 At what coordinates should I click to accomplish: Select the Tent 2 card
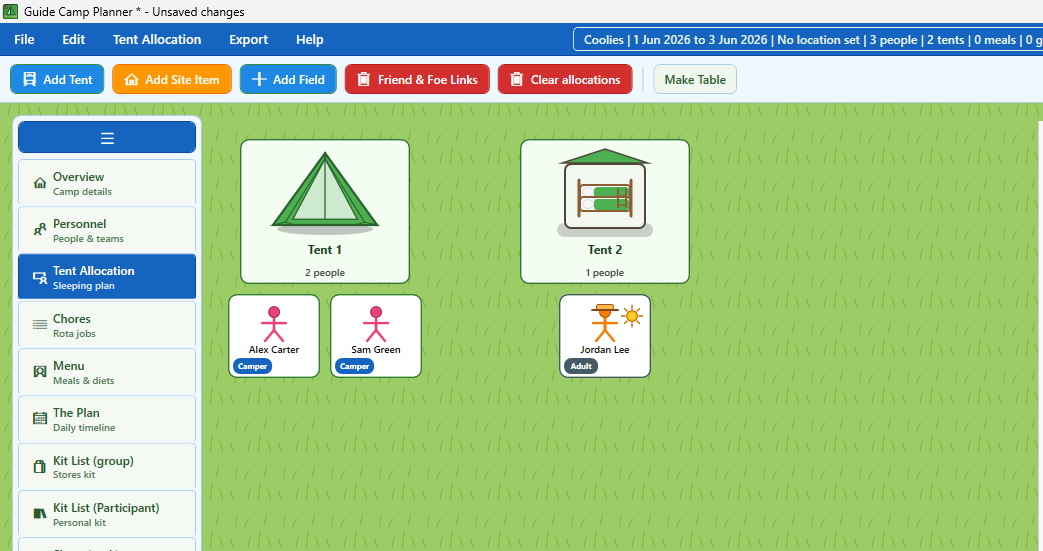[x=605, y=212]
